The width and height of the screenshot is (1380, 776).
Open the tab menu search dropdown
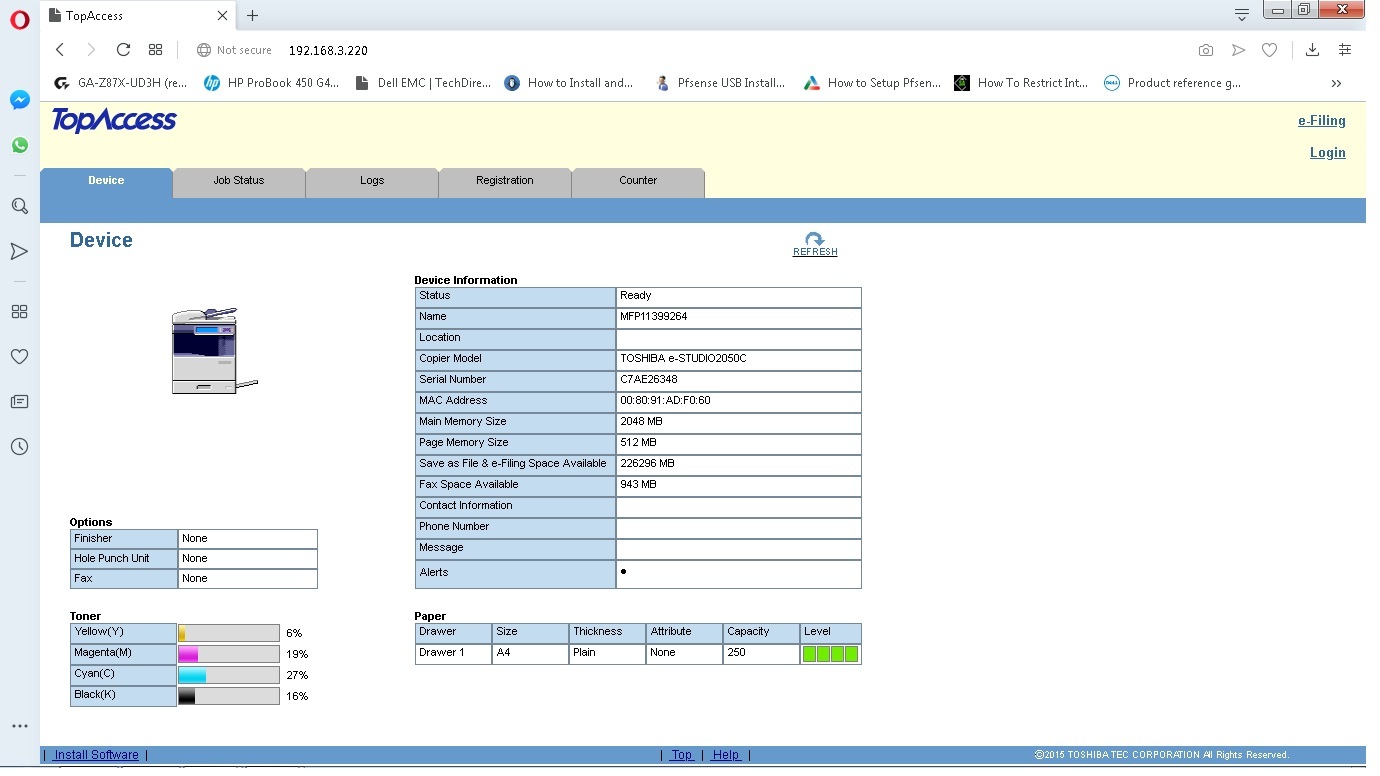click(x=1241, y=14)
